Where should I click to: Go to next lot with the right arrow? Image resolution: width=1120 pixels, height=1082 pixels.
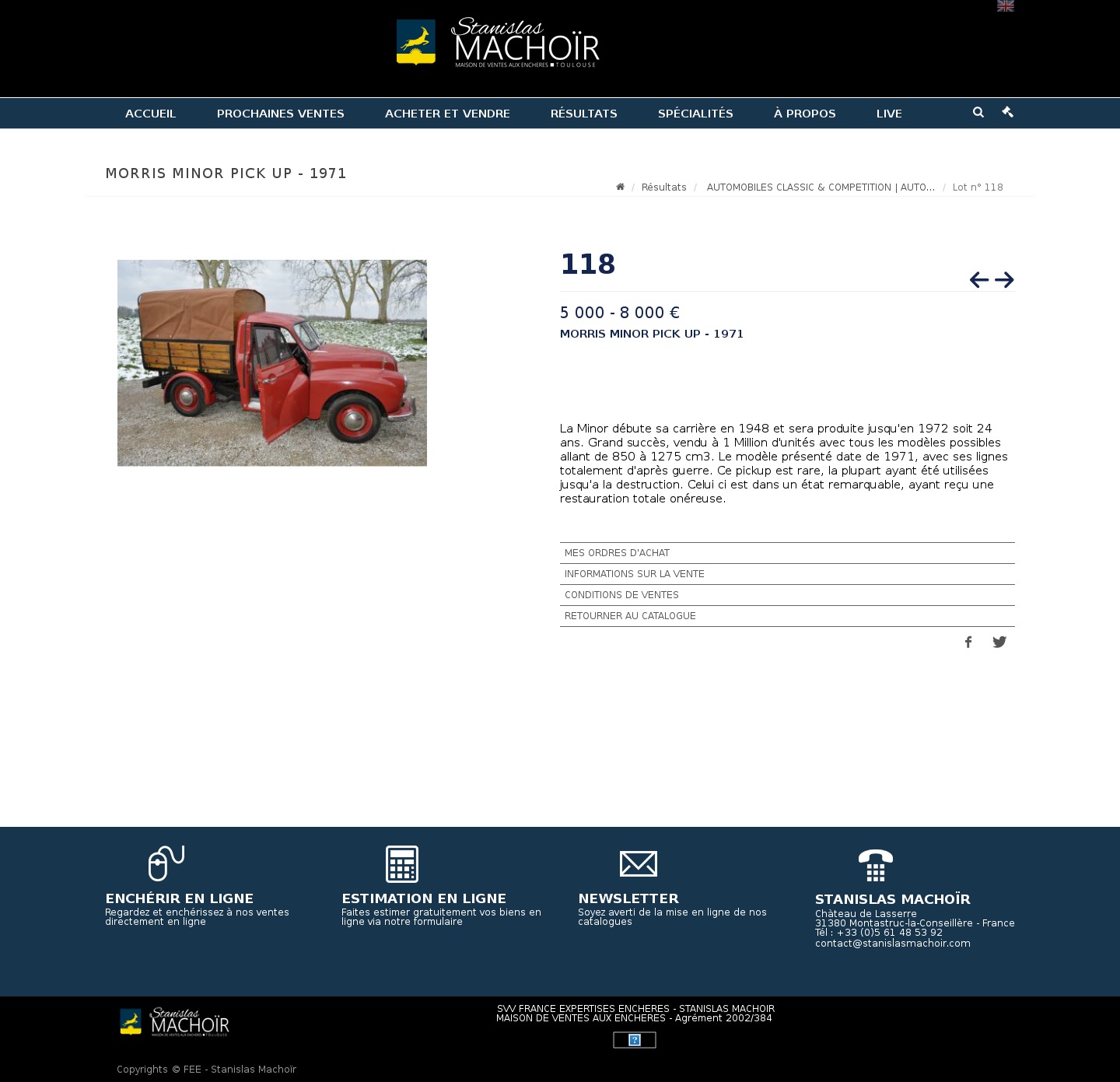pyautogui.click(x=1004, y=279)
